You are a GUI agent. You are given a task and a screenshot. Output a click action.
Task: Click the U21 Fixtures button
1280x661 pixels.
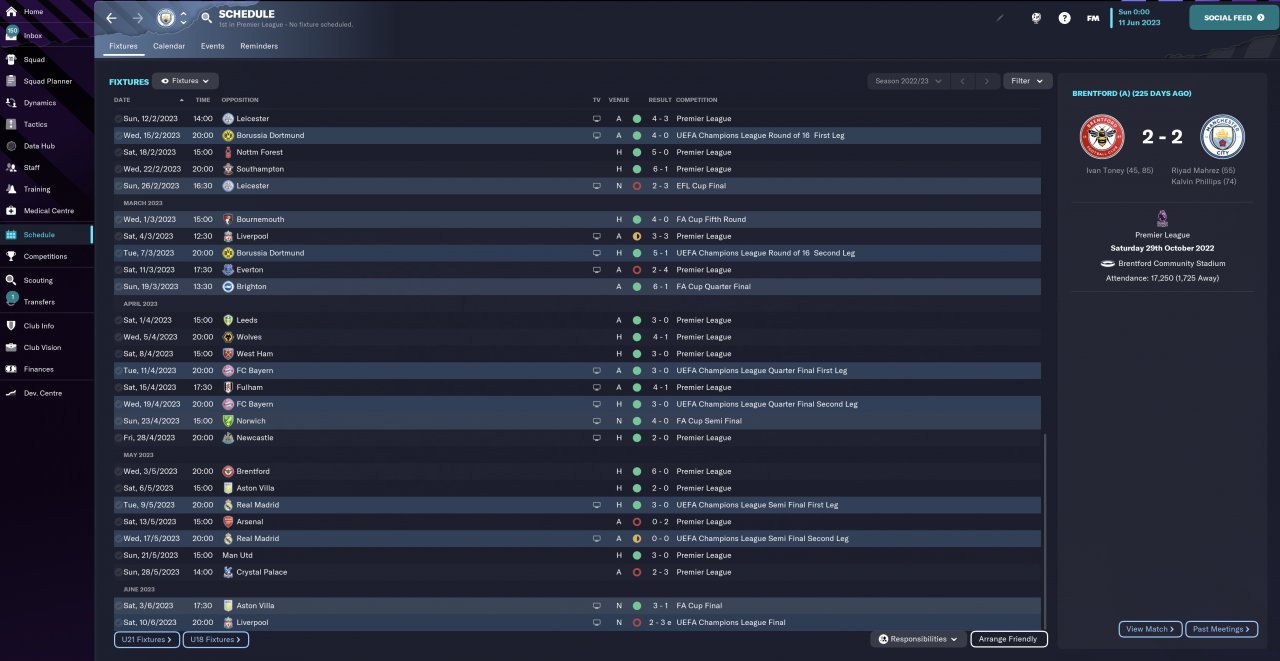point(146,639)
